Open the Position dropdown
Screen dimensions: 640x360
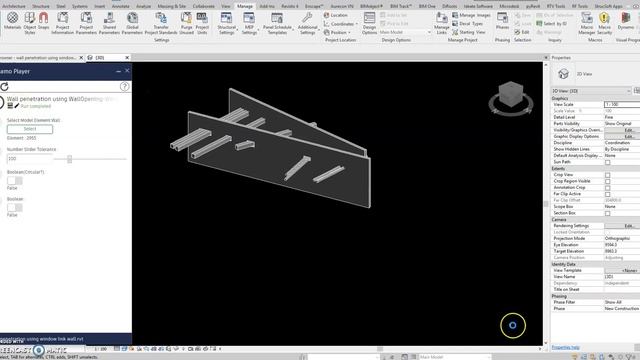click(337, 32)
